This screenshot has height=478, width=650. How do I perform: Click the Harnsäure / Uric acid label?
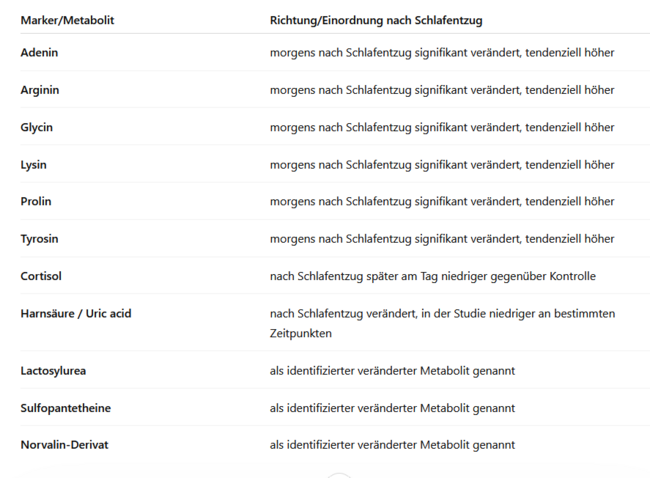coord(76,313)
